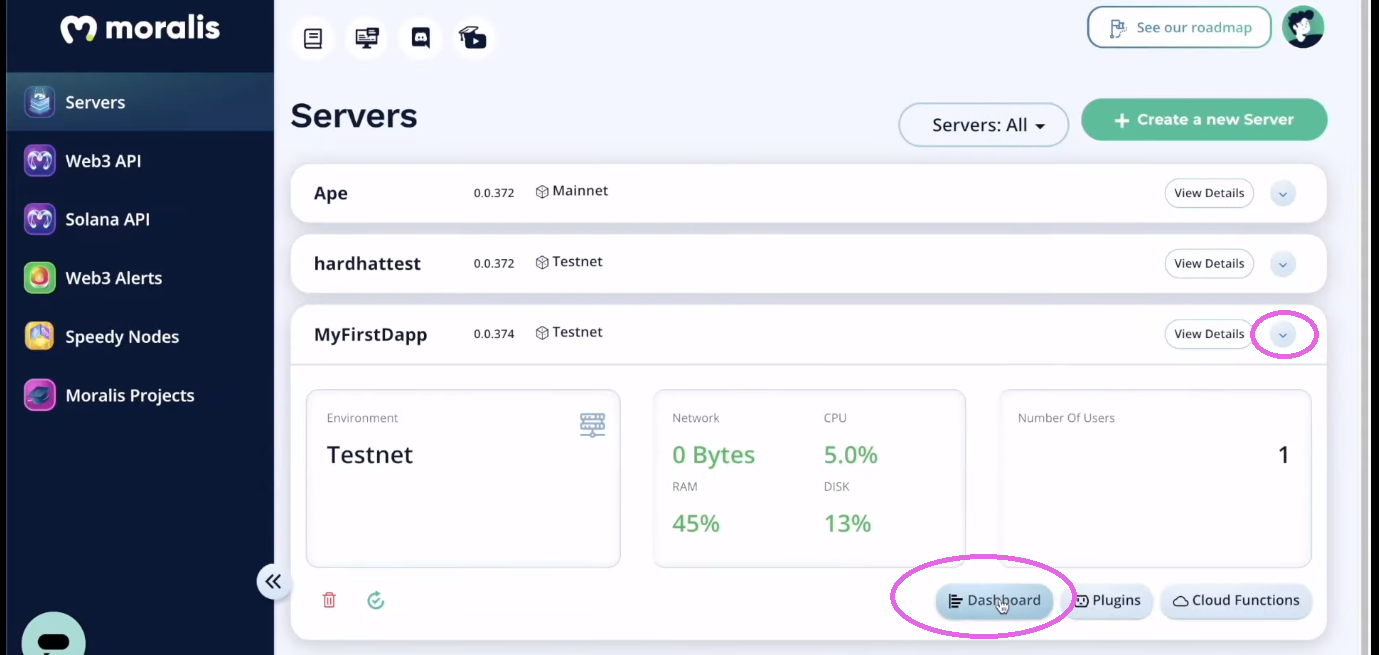Collapse the MyFirstDapp server row chevron
This screenshot has height=655, width=1379.
[1283, 335]
